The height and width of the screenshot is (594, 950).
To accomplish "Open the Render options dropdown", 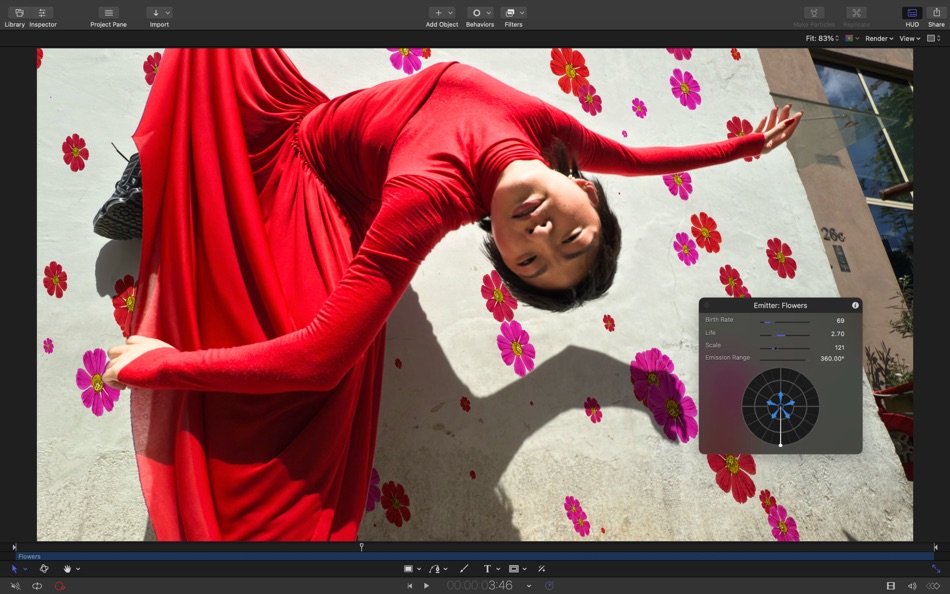I will 880,38.
